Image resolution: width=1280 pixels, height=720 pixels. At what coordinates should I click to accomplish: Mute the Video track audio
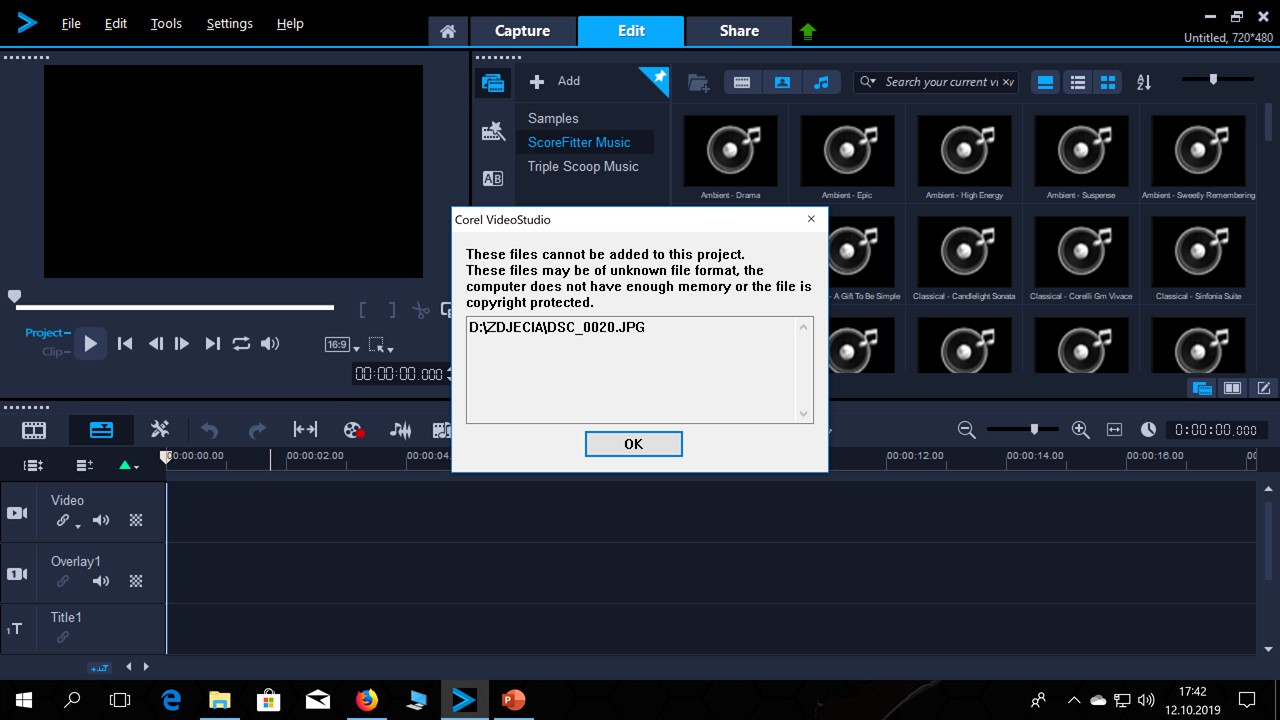[101, 520]
